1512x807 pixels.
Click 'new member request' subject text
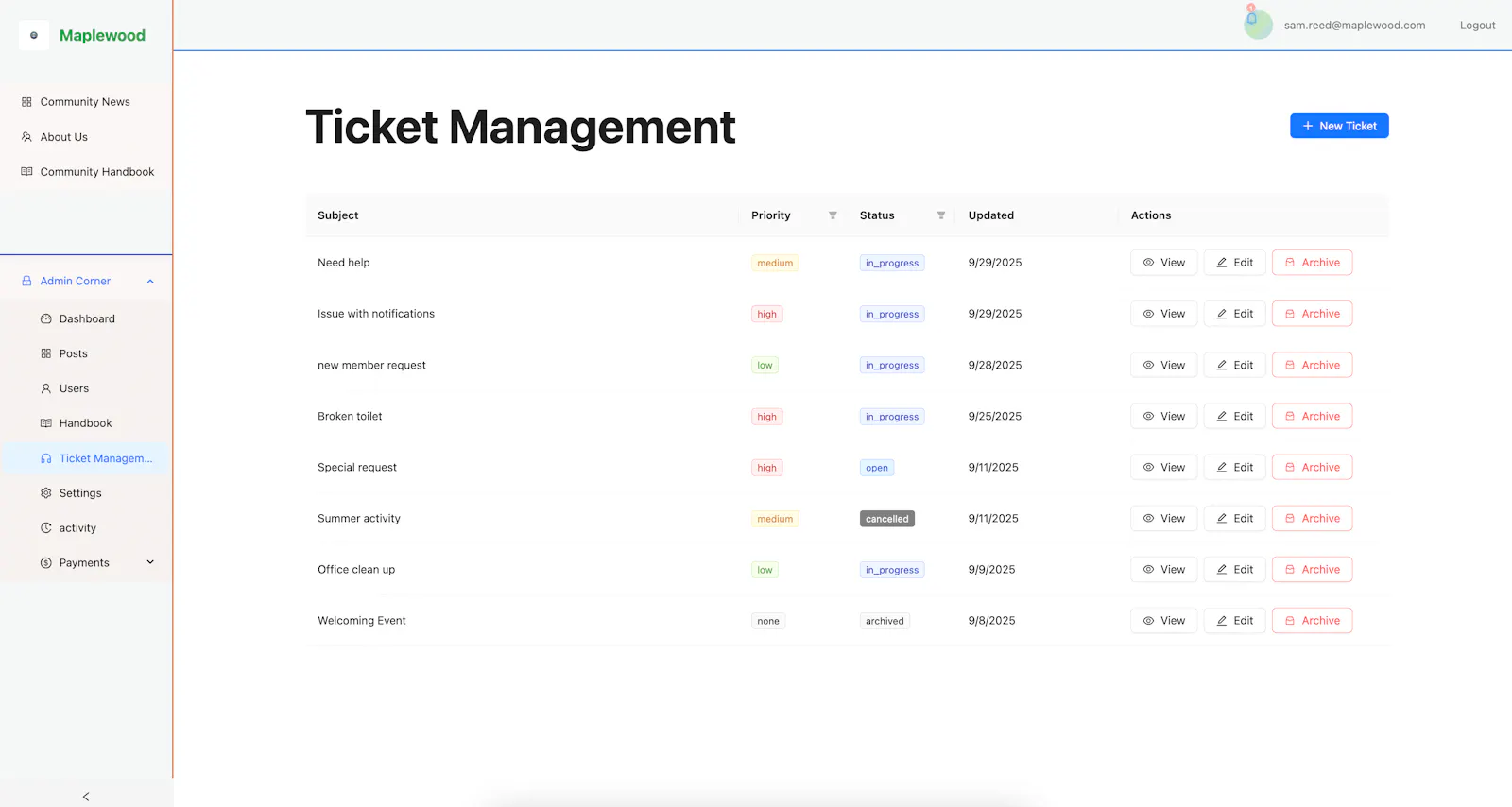coord(371,366)
